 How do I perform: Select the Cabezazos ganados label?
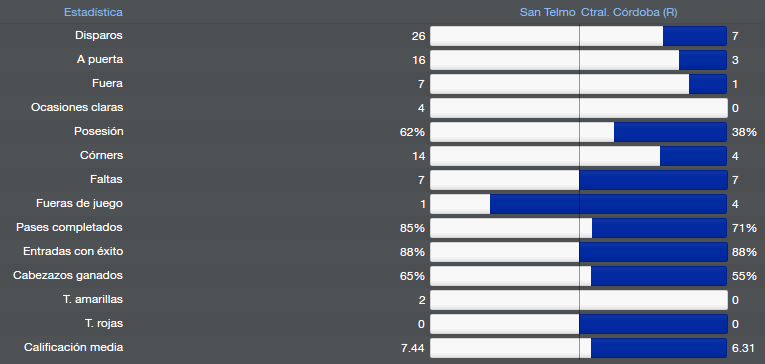click(68, 275)
